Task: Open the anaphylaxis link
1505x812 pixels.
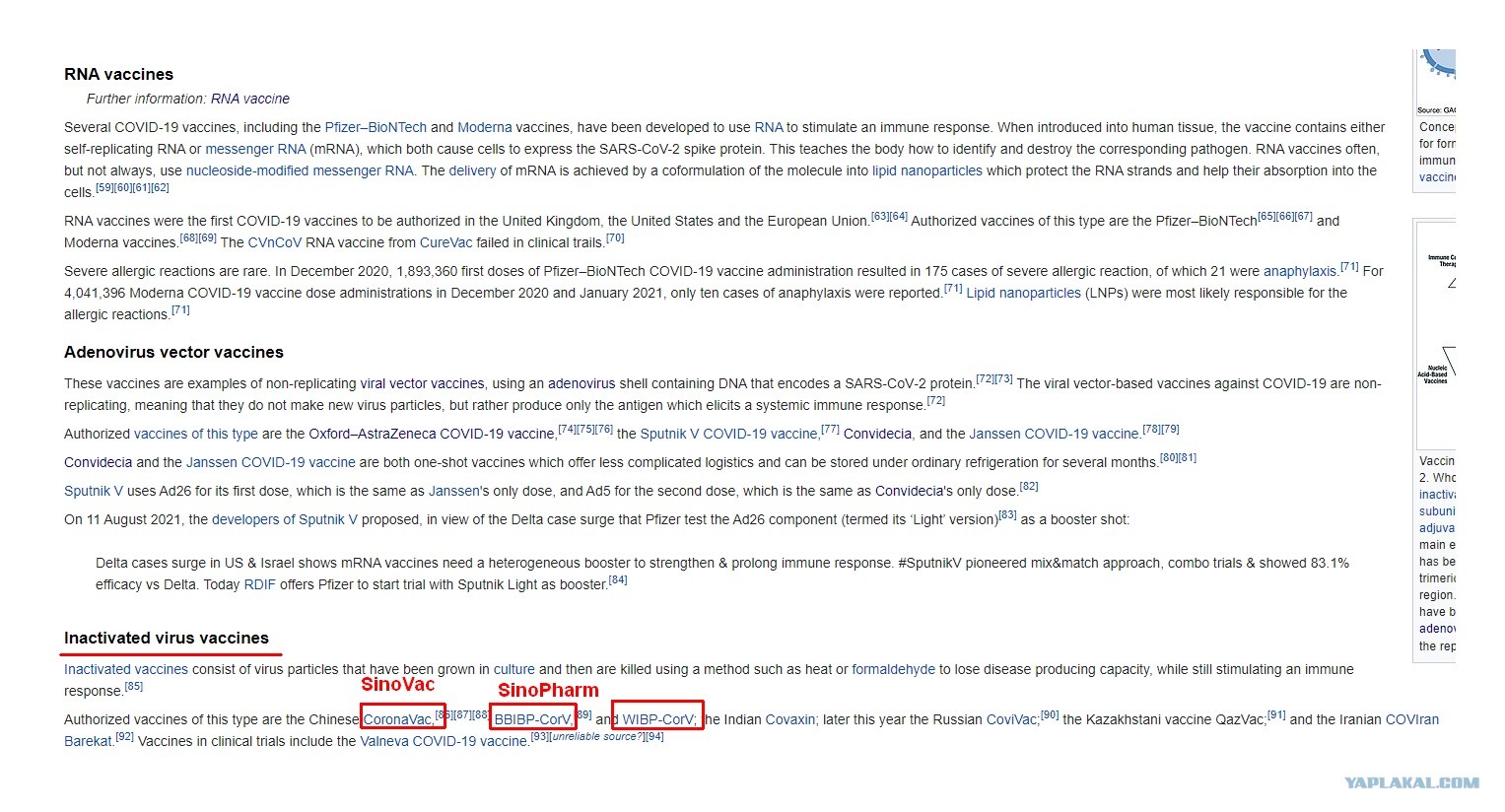Action: (1301, 271)
